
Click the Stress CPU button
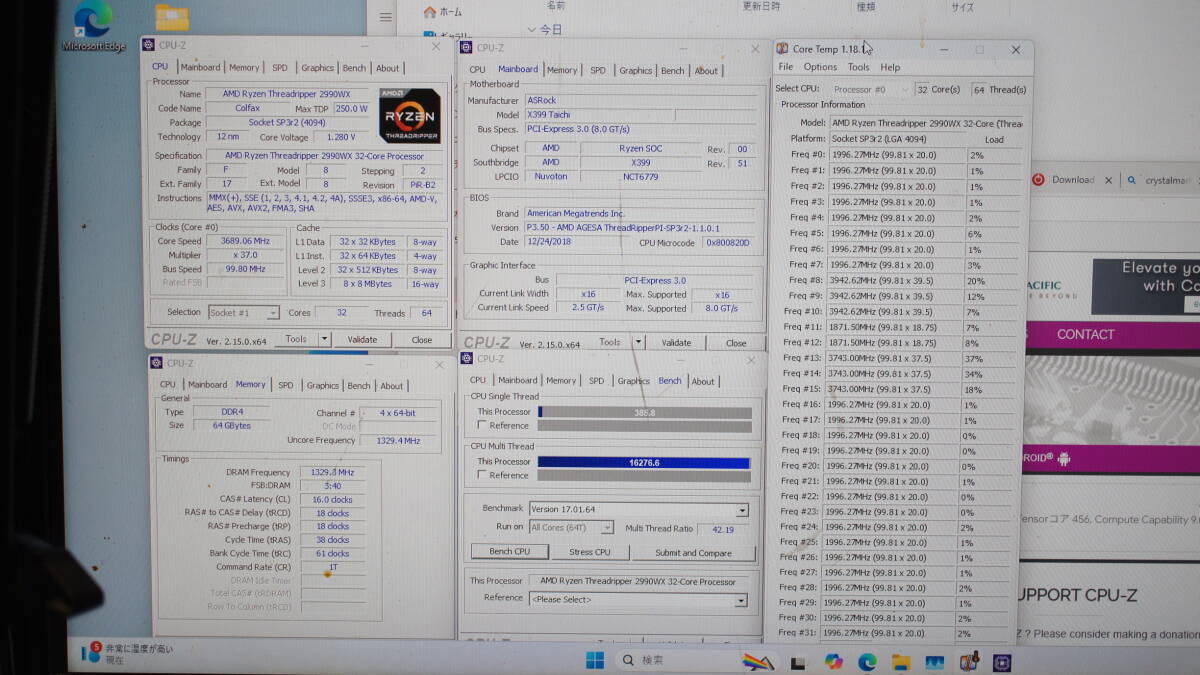coord(590,552)
